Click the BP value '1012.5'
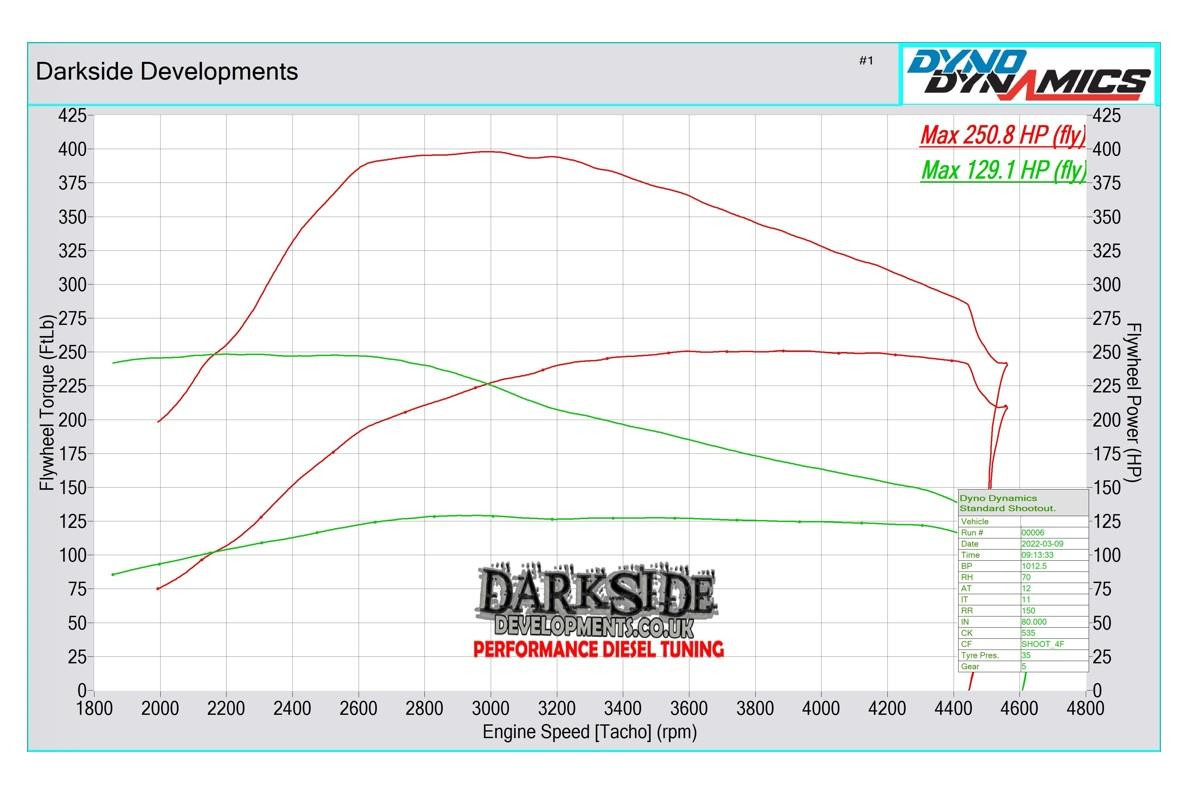Screen dimensions: 1200x812 [1034, 566]
